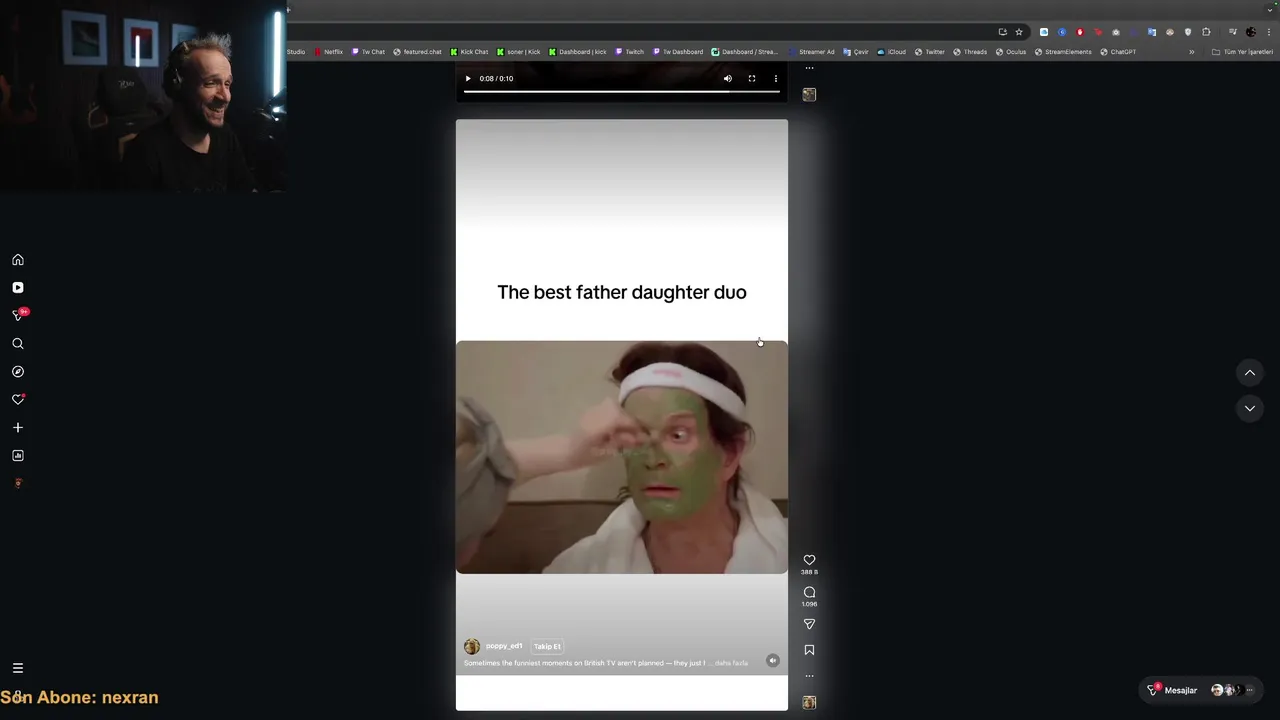Viewport: 1280px width, 720px height.
Task: Open the StreamElements bookmark
Action: point(1063,52)
